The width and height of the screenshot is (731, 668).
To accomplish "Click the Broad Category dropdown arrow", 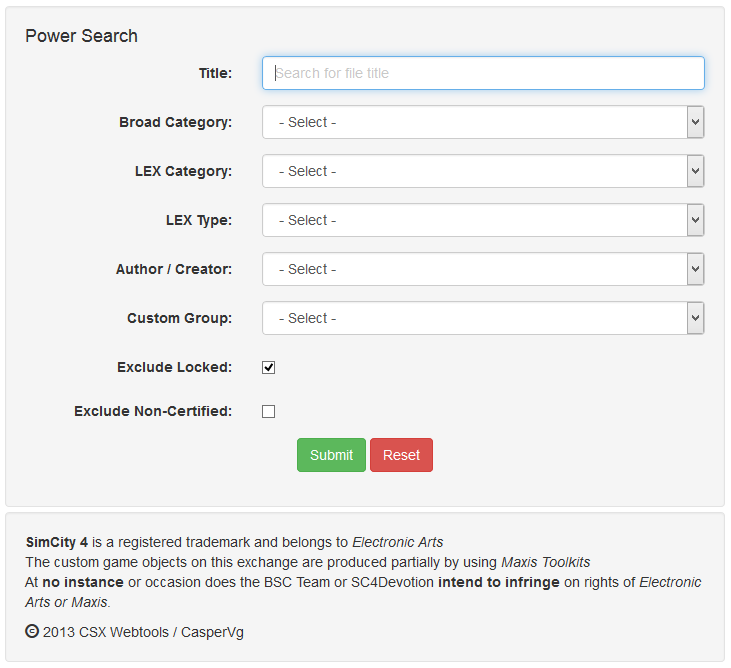I will 695,122.
